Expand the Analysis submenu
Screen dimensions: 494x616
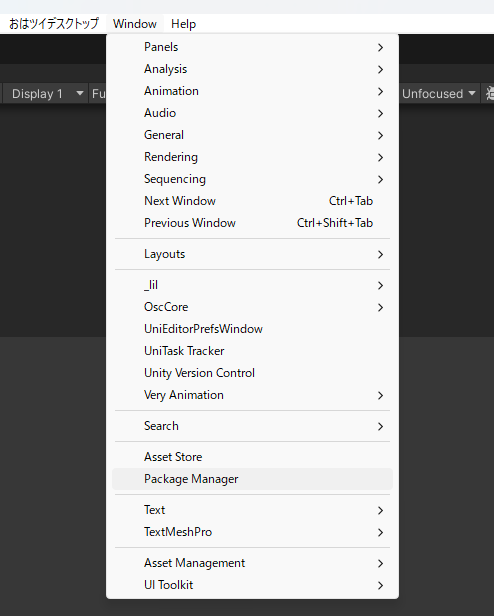pyautogui.click(x=252, y=69)
